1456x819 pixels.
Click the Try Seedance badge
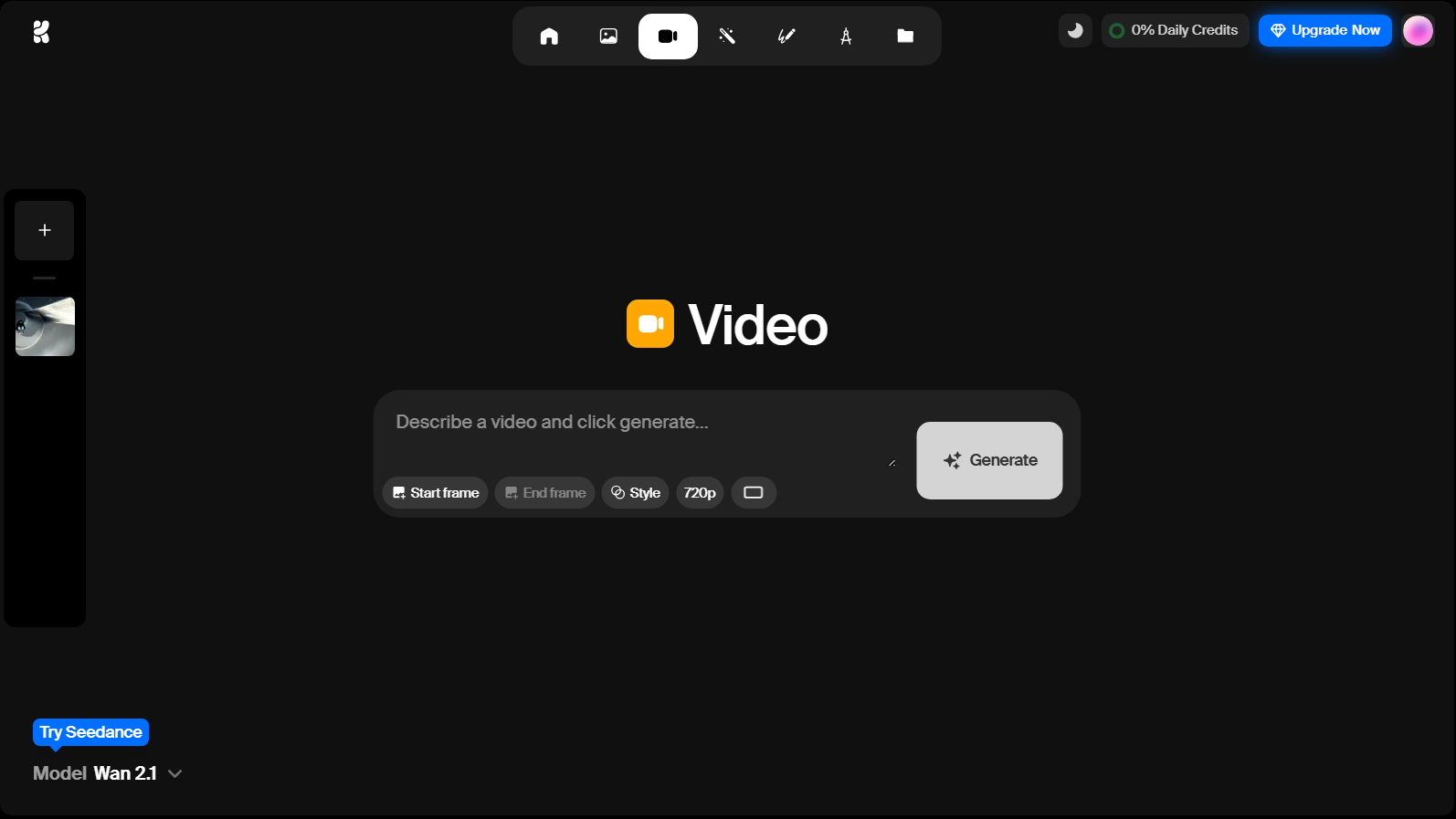tap(90, 732)
